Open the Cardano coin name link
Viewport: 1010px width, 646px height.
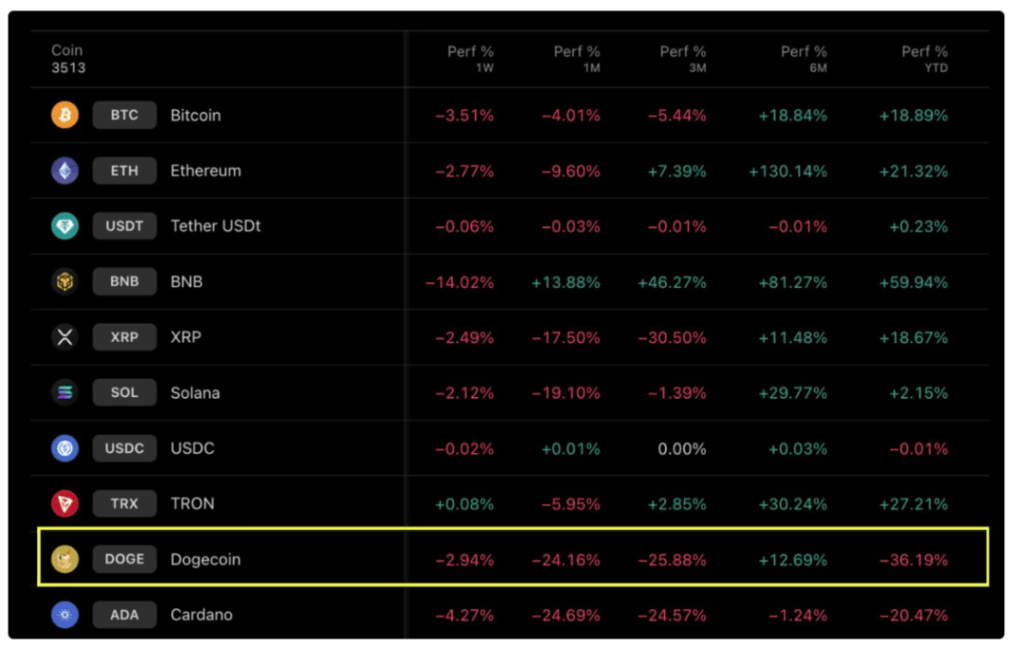click(x=202, y=614)
